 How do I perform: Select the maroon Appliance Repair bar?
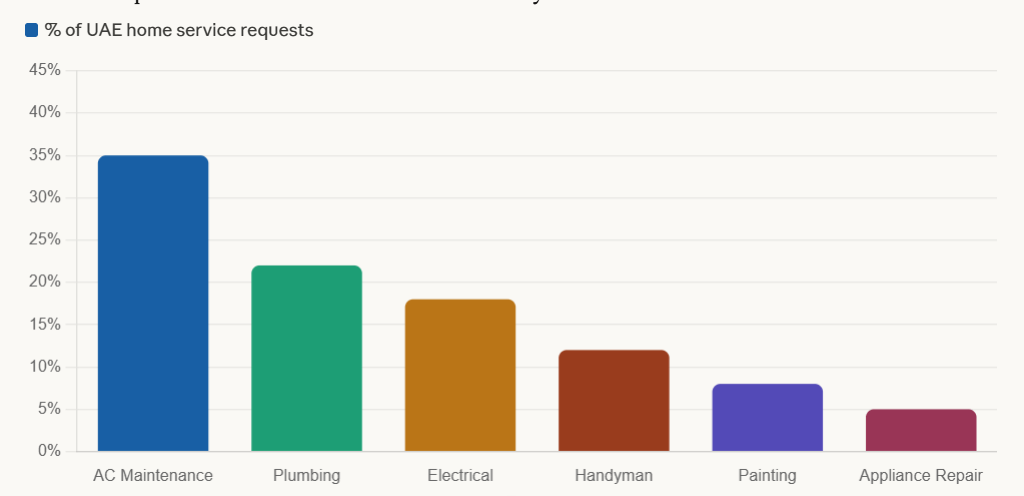click(921, 430)
